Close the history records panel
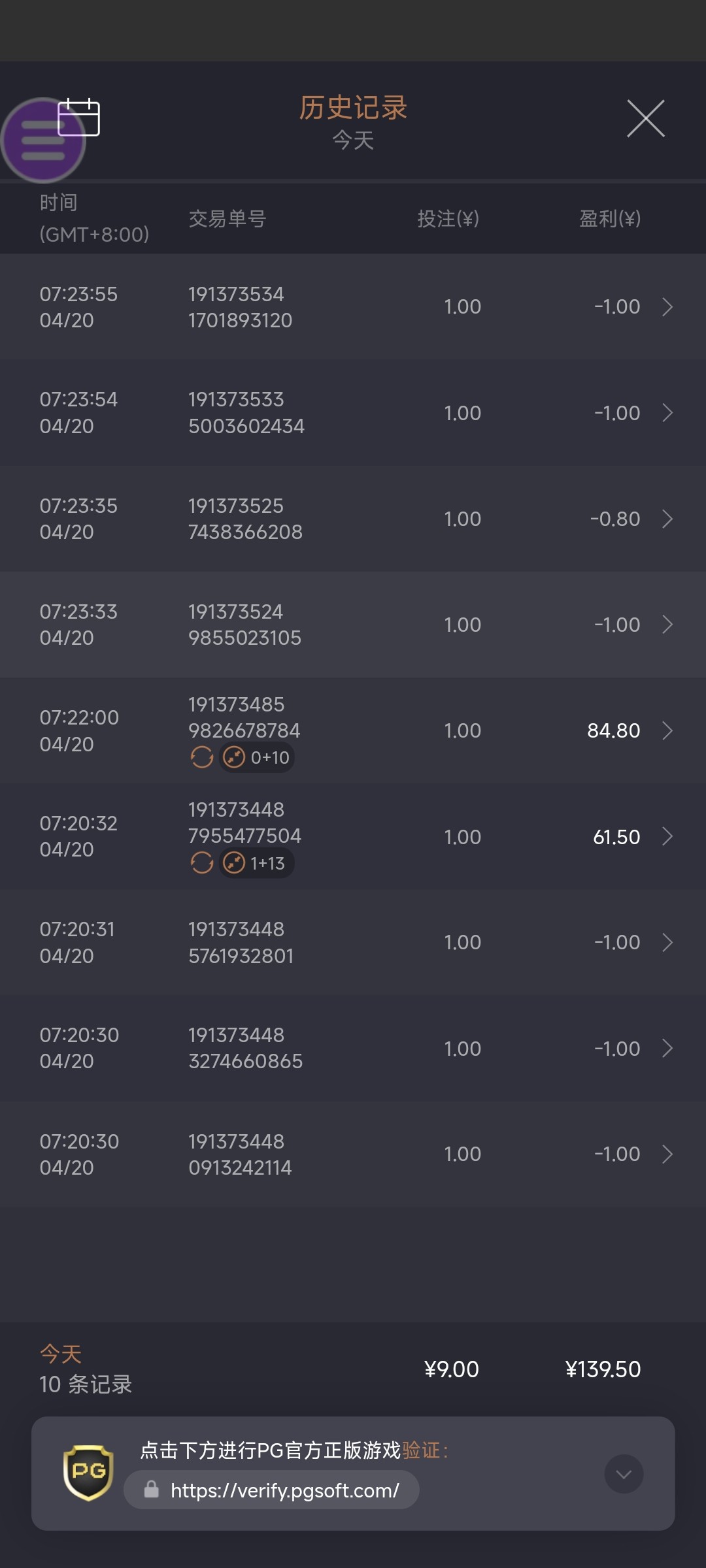 point(645,119)
